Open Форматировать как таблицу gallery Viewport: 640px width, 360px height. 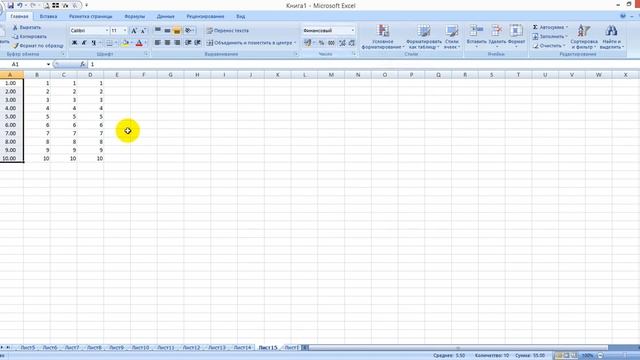coord(424,37)
